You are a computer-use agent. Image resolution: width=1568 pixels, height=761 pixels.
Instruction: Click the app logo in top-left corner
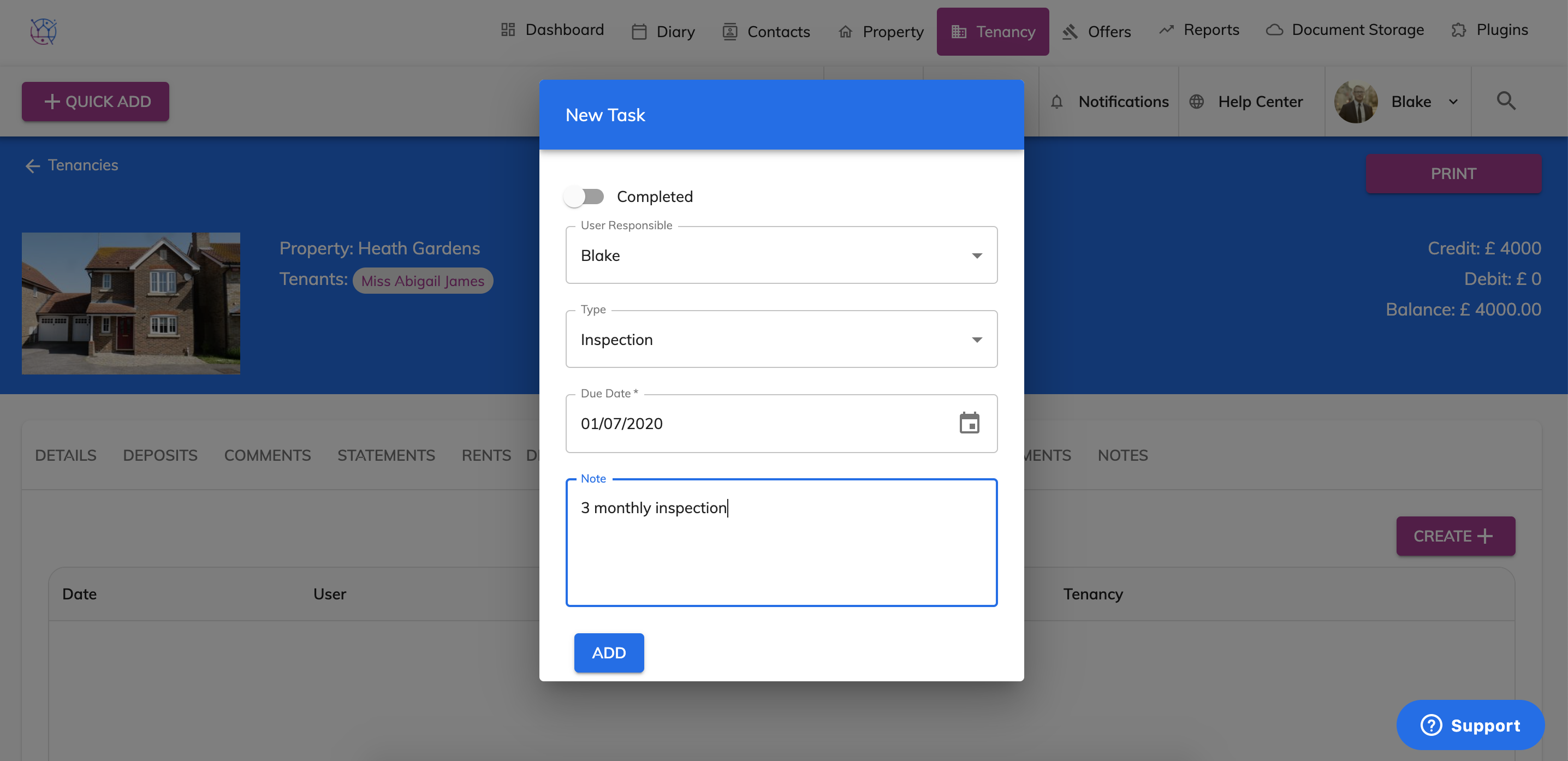[43, 31]
